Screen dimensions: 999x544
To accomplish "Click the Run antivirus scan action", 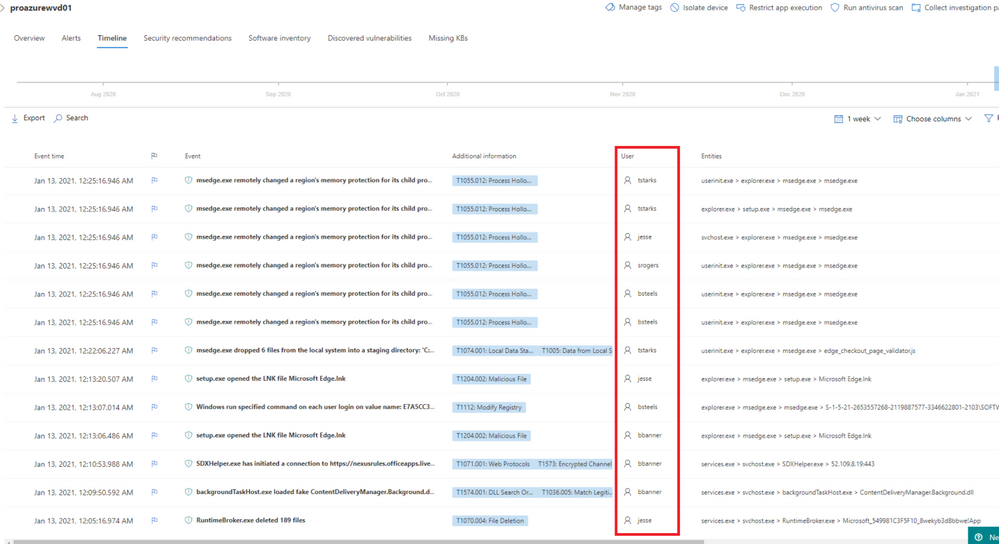I will 866,8.
